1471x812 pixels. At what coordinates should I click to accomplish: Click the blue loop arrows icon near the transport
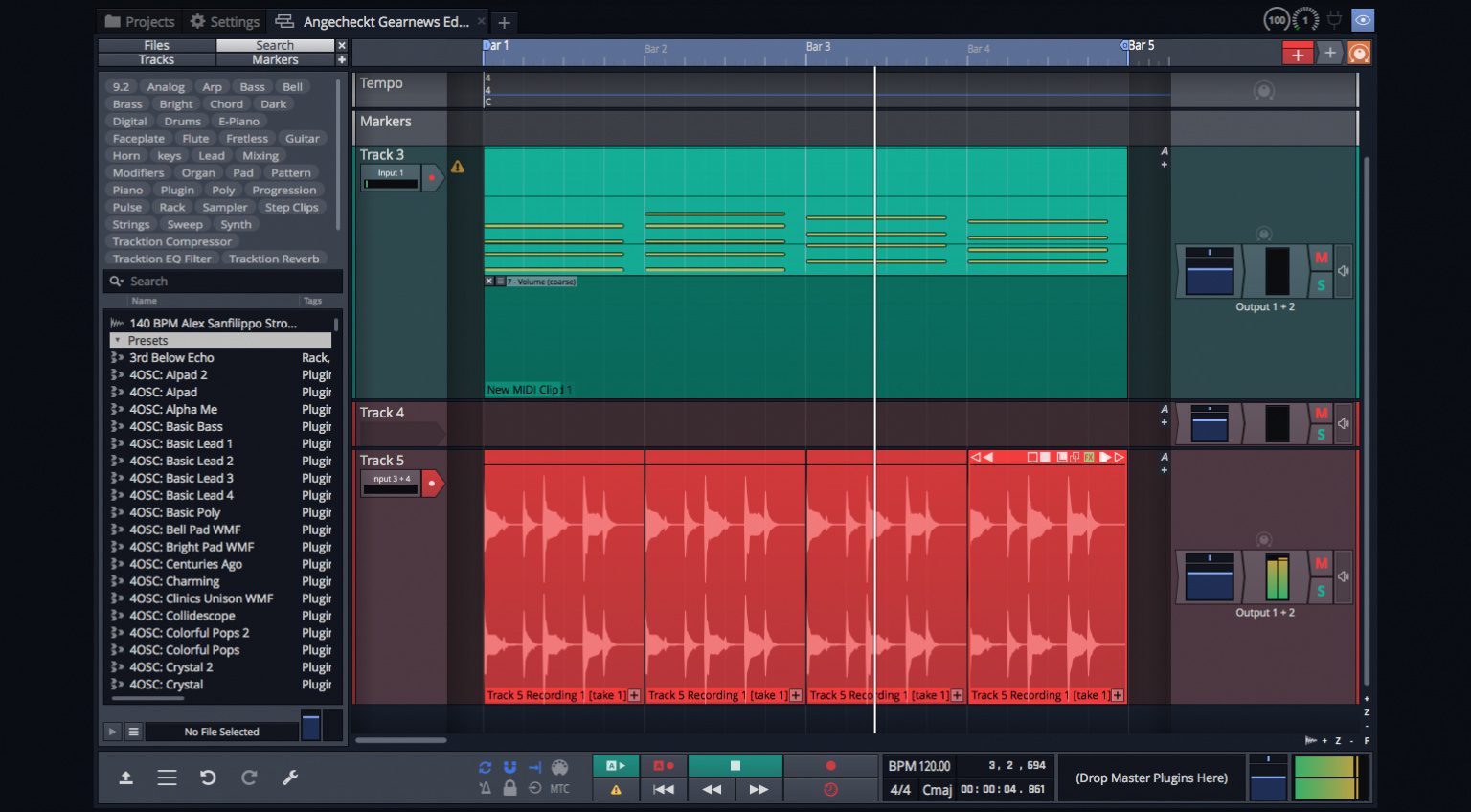pyautogui.click(x=484, y=766)
